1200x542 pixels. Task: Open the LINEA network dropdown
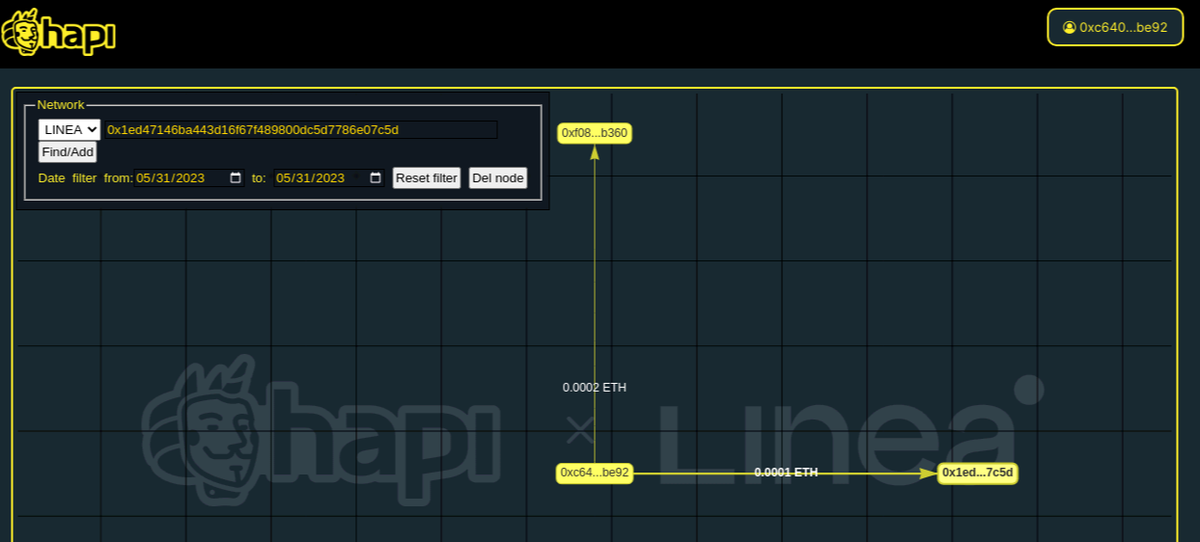coord(69,129)
